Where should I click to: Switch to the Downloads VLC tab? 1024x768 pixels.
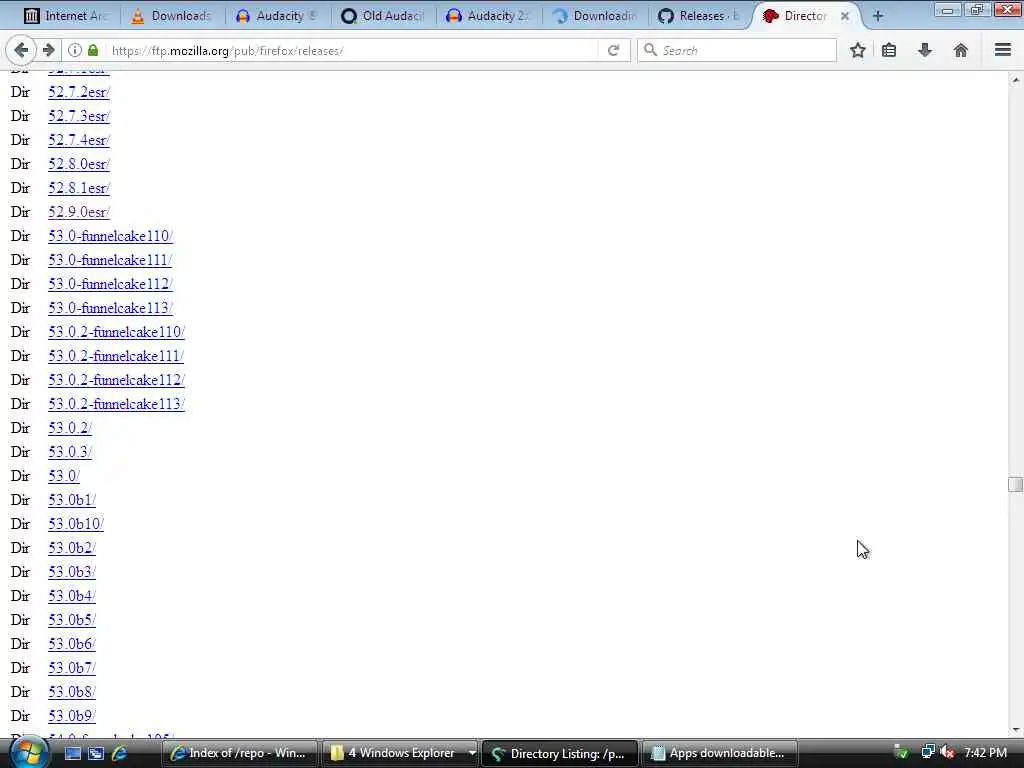coord(172,16)
